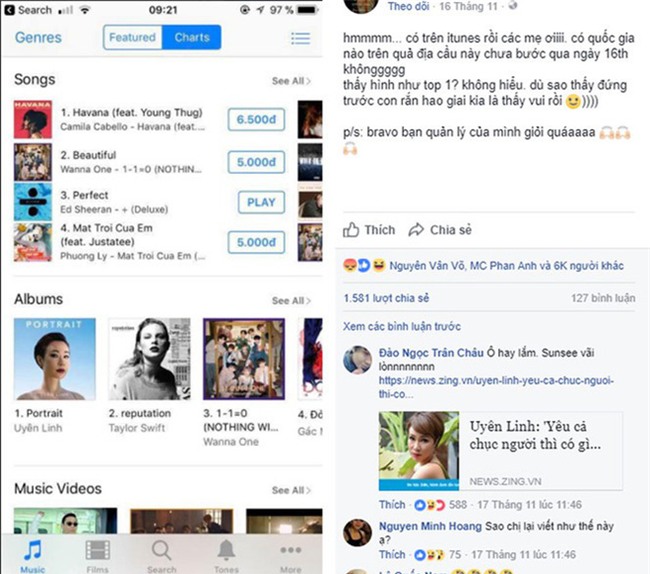Play the song Perfect
The height and width of the screenshot is (574, 650).
261,202
